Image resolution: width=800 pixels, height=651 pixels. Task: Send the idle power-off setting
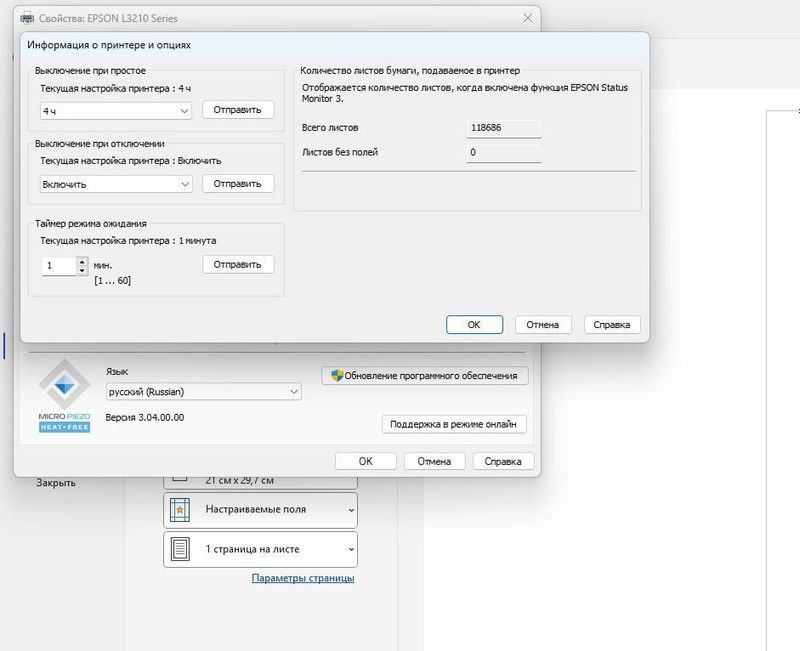pos(238,110)
